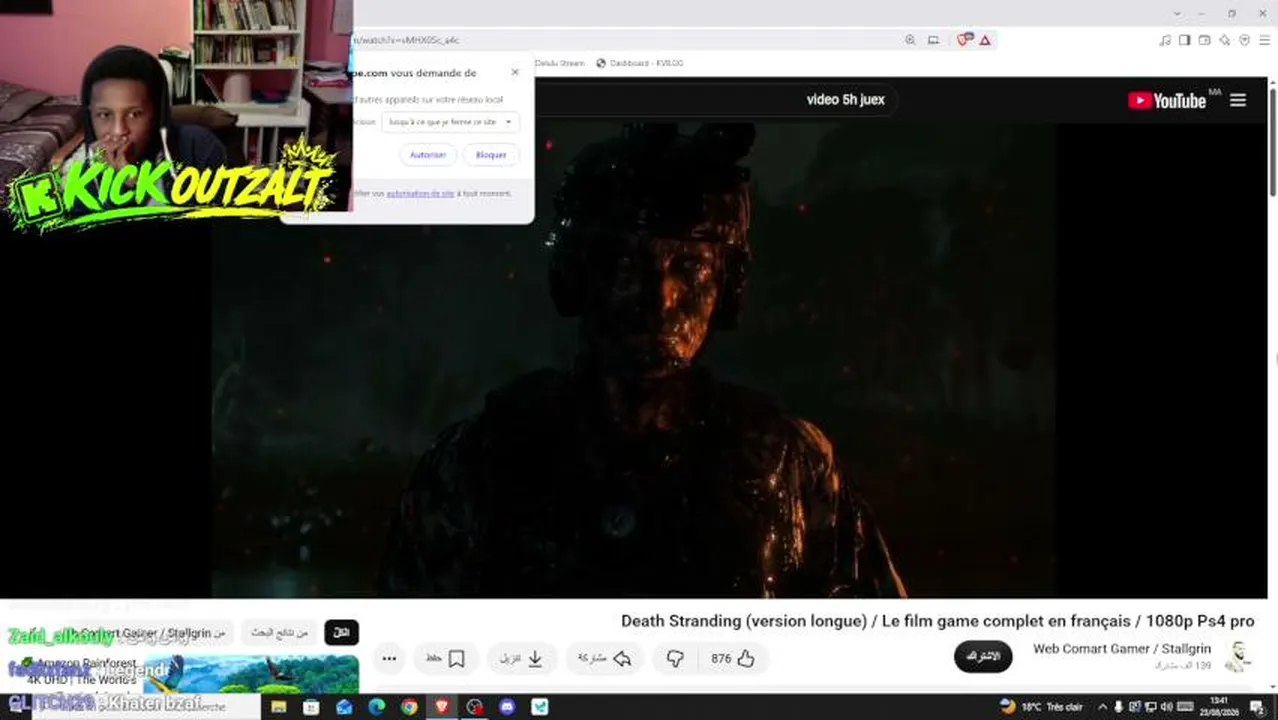
Task: Click the browser address bar URL
Action: (405, 40)
